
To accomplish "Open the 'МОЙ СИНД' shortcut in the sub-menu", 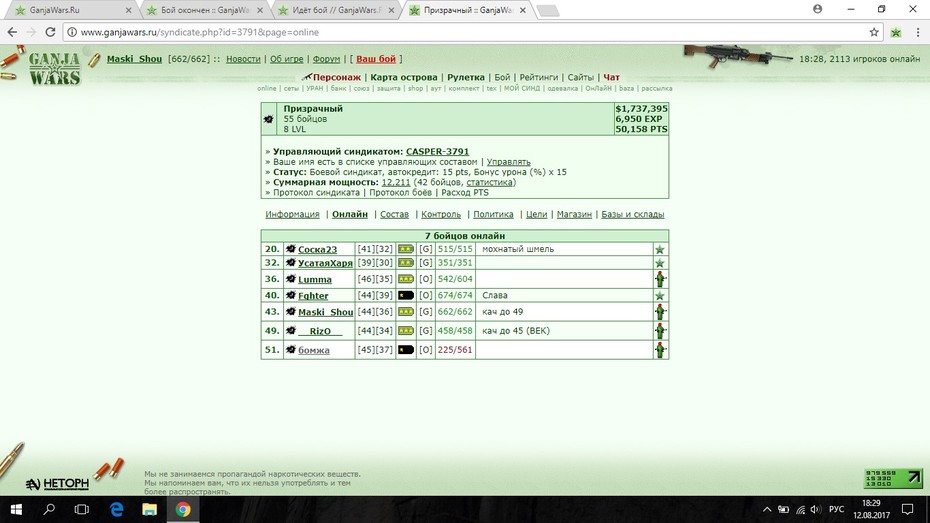I will click(x=522, y=88).
